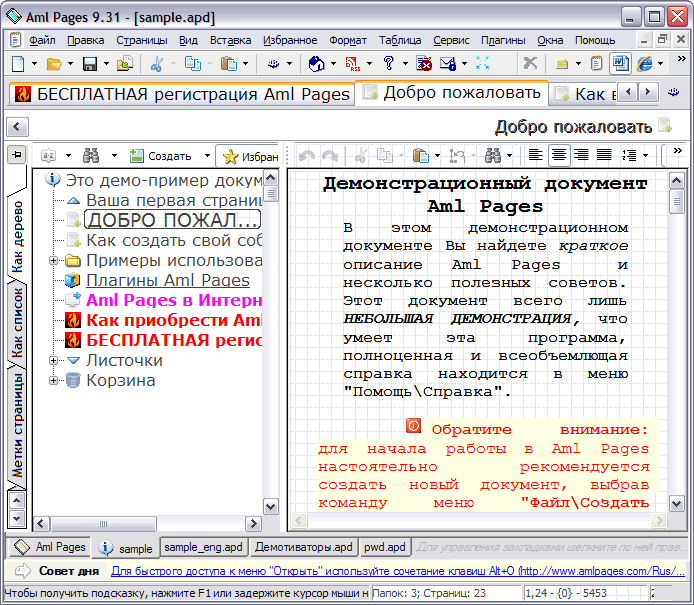Open the Вставка menu
694x605 pixels.
coord(230,40)
